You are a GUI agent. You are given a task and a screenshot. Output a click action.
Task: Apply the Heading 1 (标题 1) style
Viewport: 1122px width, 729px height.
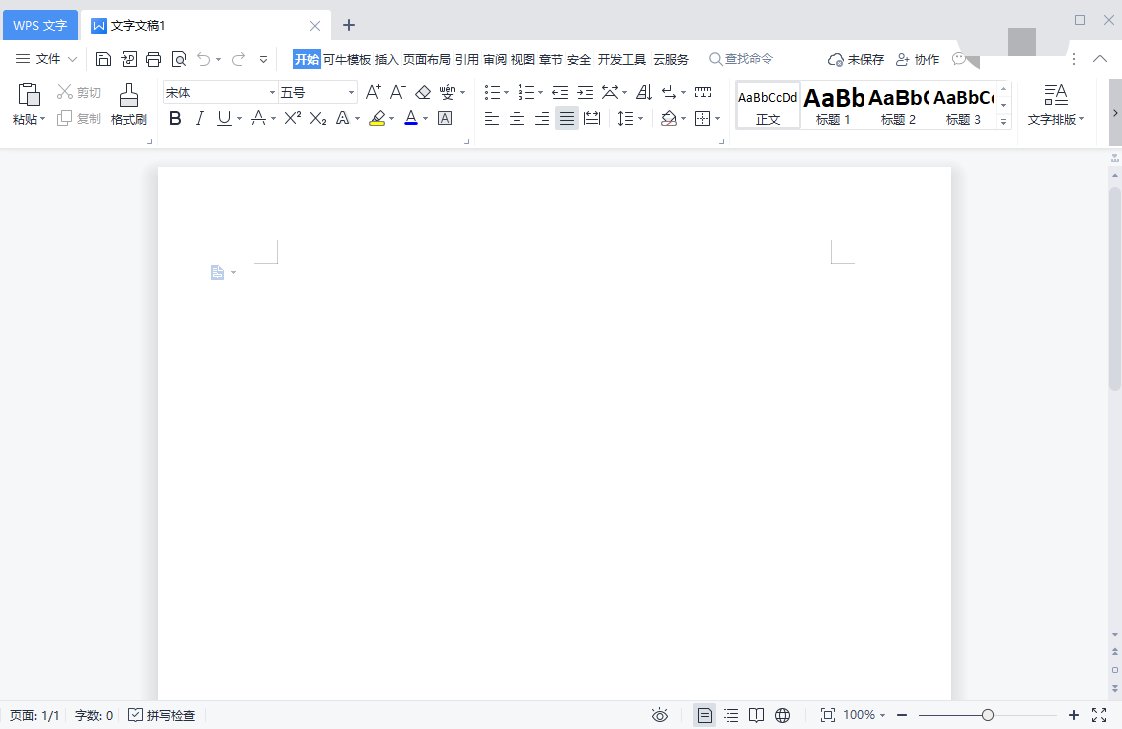pyautogui.click(x=833, y=105)
